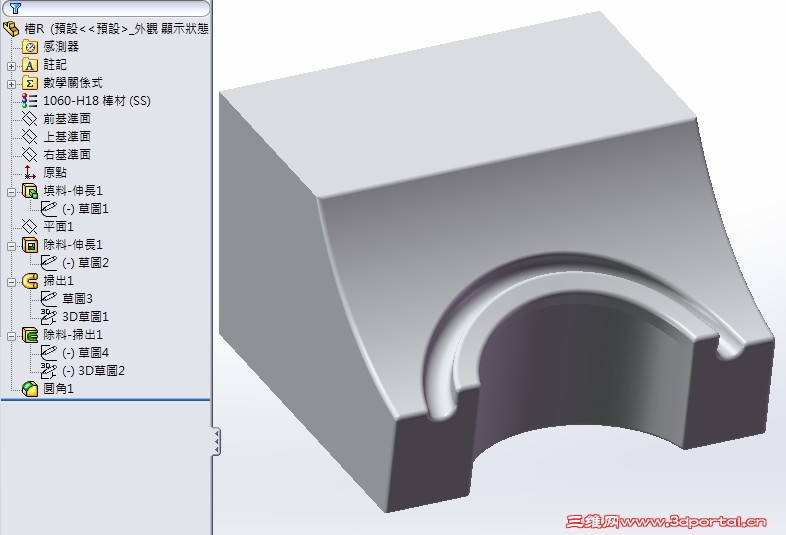Select the 除料-掃出1 label

(x=73, y=334)
